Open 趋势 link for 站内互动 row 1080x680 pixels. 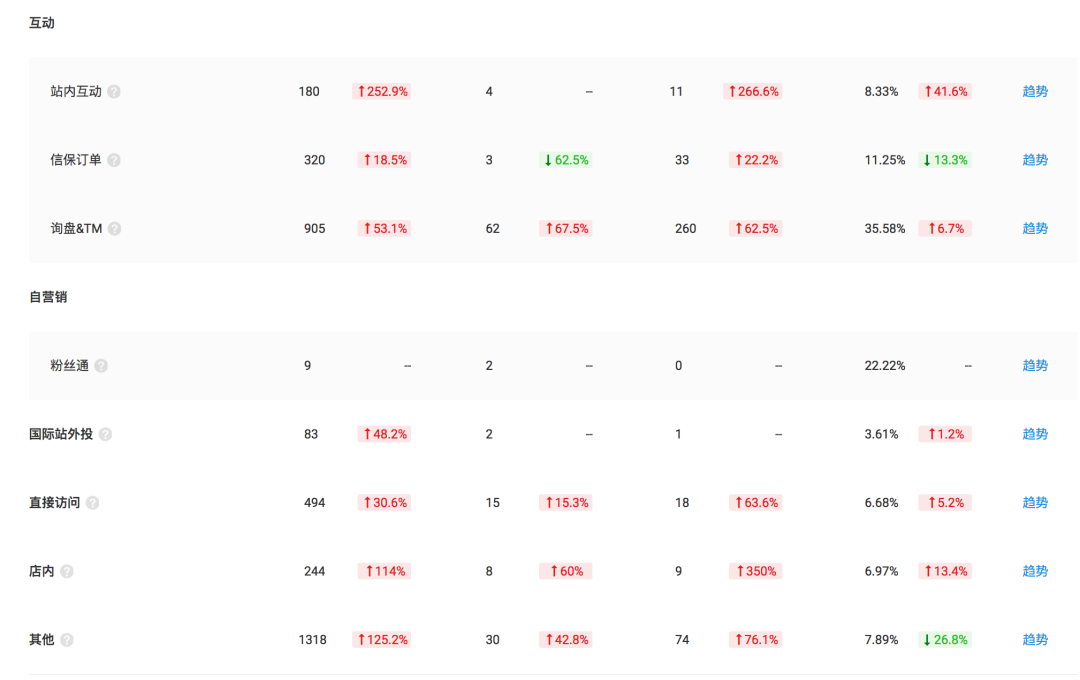[1035, 92]
